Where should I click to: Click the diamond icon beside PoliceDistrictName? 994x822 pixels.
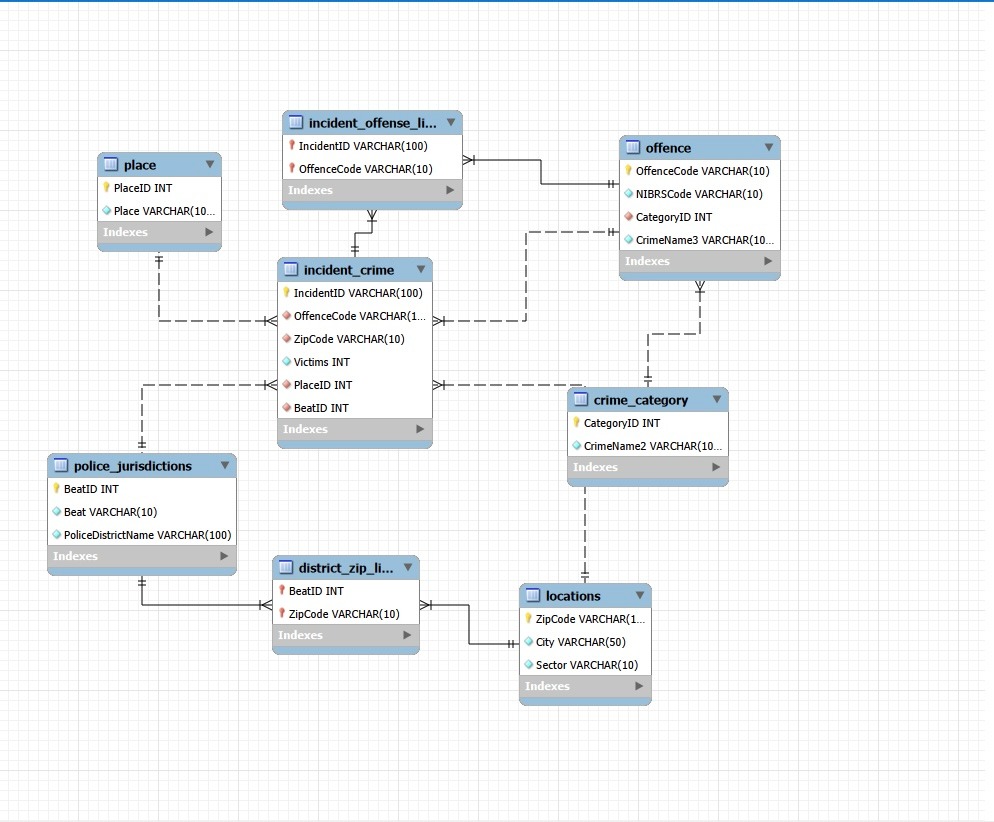pos(56,534)
